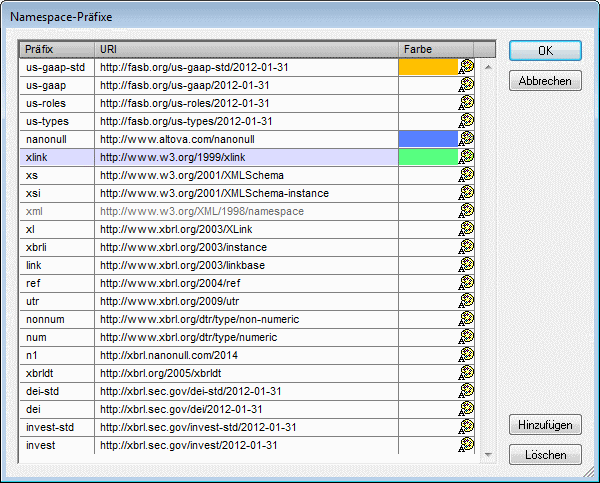
Task: Open color picker icon in invest row
Action: pyautogui.click(x=465, y=445)
